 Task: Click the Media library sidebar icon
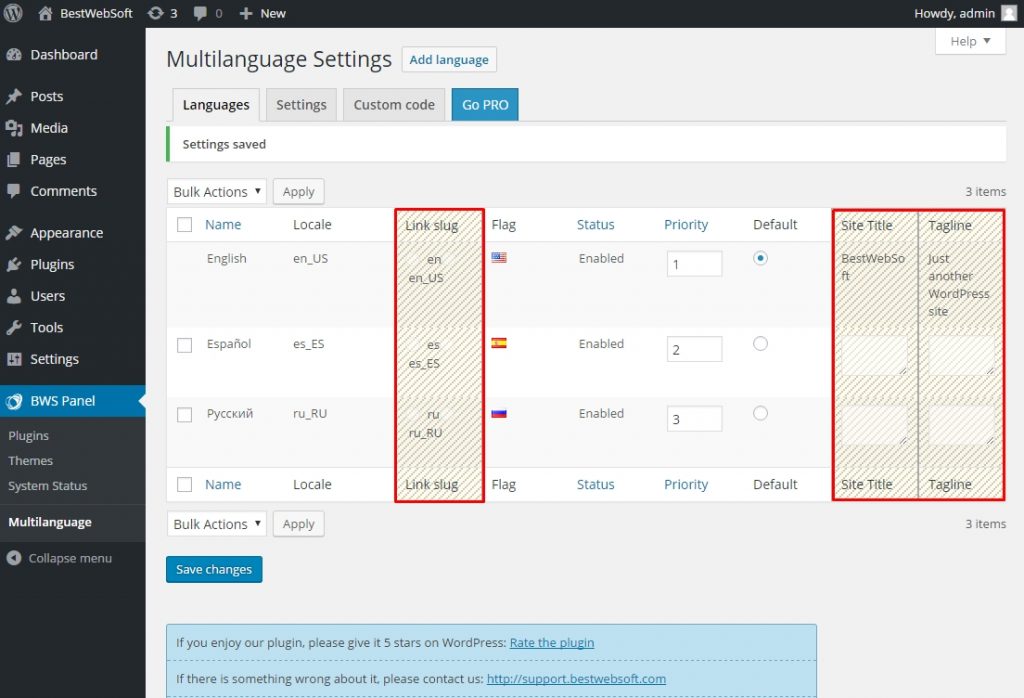12,128
